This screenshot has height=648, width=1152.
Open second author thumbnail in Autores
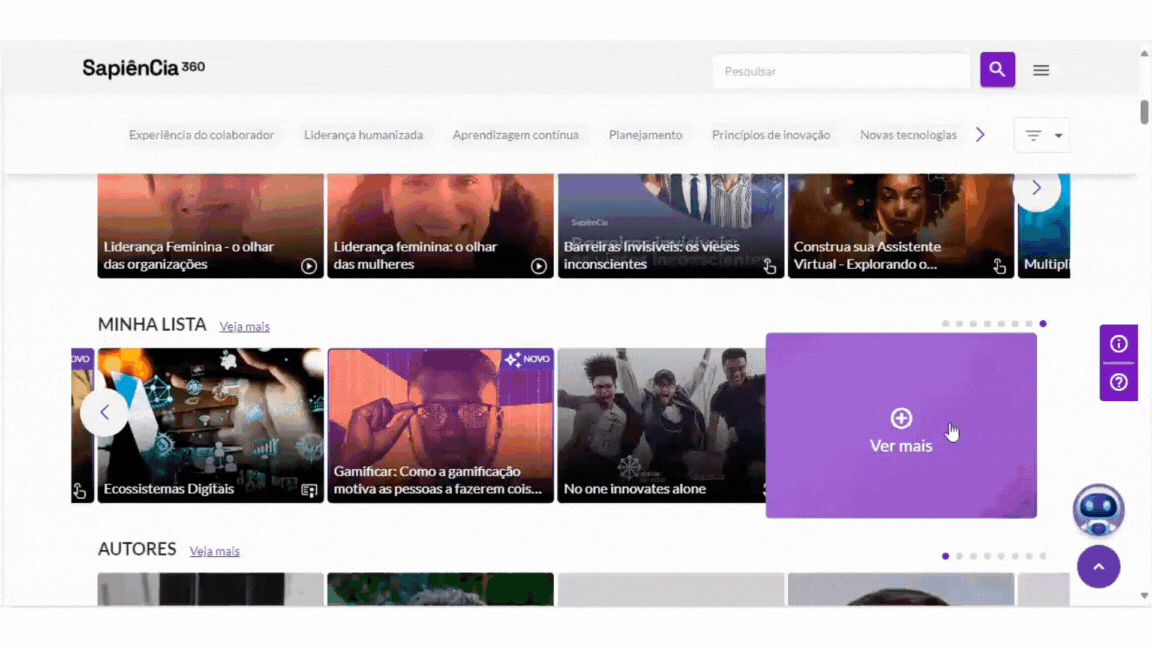click(x=440, y=589)
